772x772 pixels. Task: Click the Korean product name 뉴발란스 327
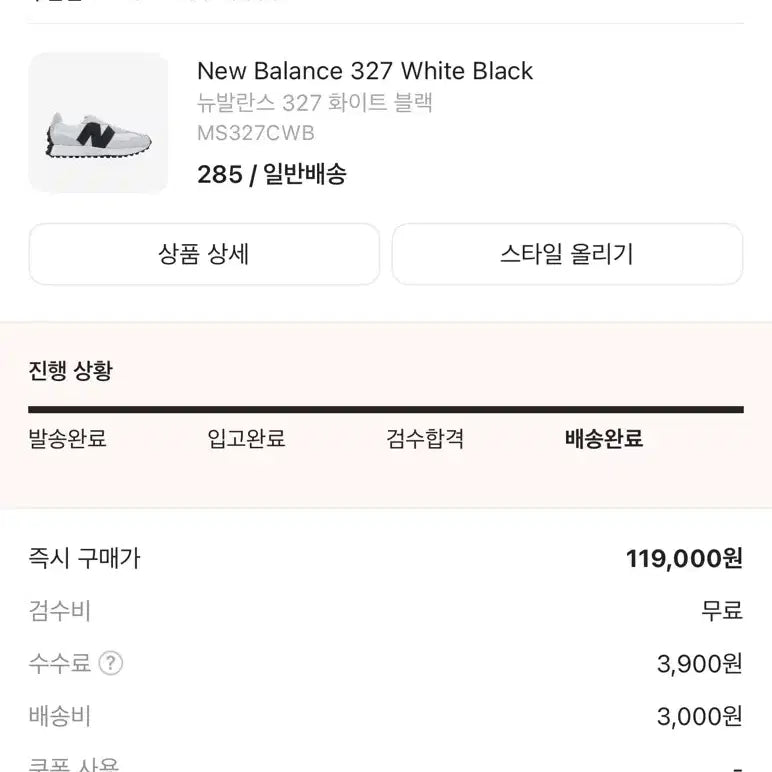coord(314,103)
